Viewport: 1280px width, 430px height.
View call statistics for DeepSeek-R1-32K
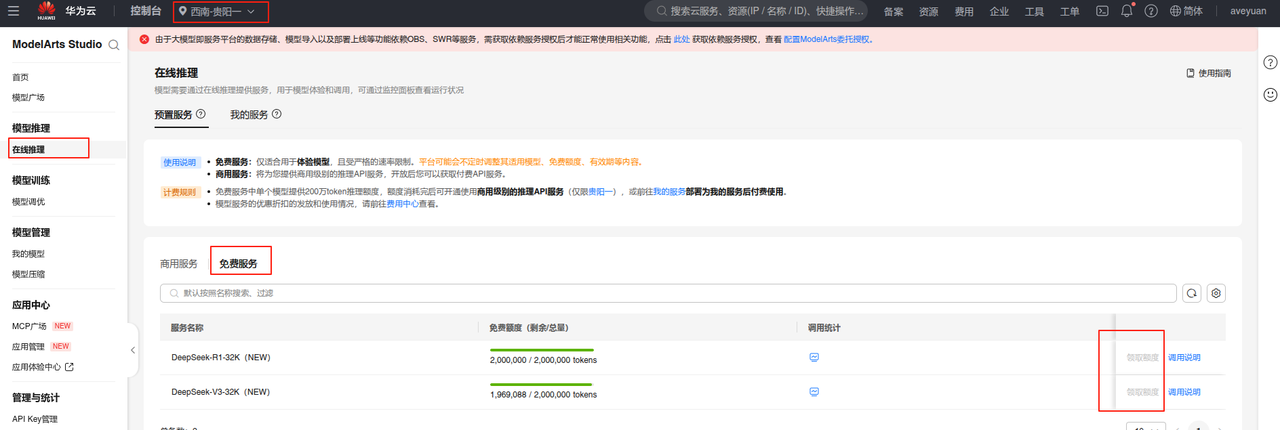814,357
